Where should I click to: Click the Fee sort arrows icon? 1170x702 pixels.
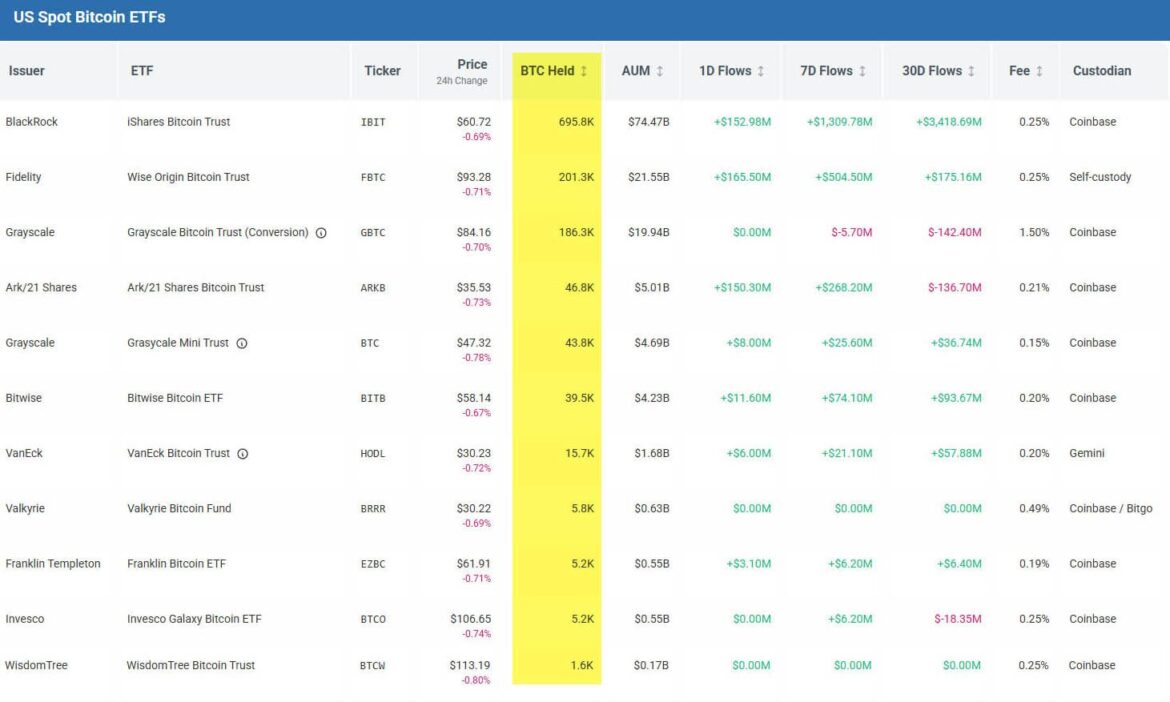pos(1039,71)
